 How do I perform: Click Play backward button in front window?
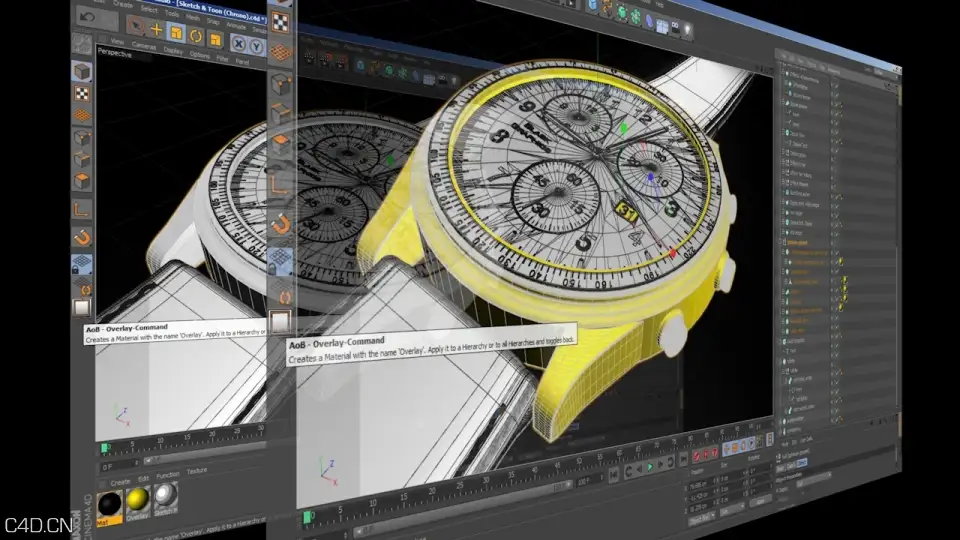click(x=640, y=469)
